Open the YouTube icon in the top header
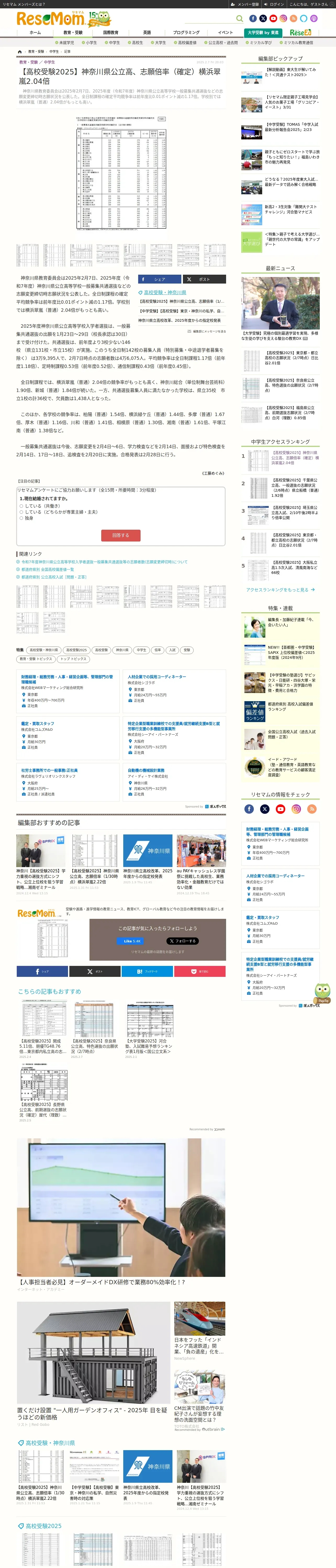 point(273,19)
